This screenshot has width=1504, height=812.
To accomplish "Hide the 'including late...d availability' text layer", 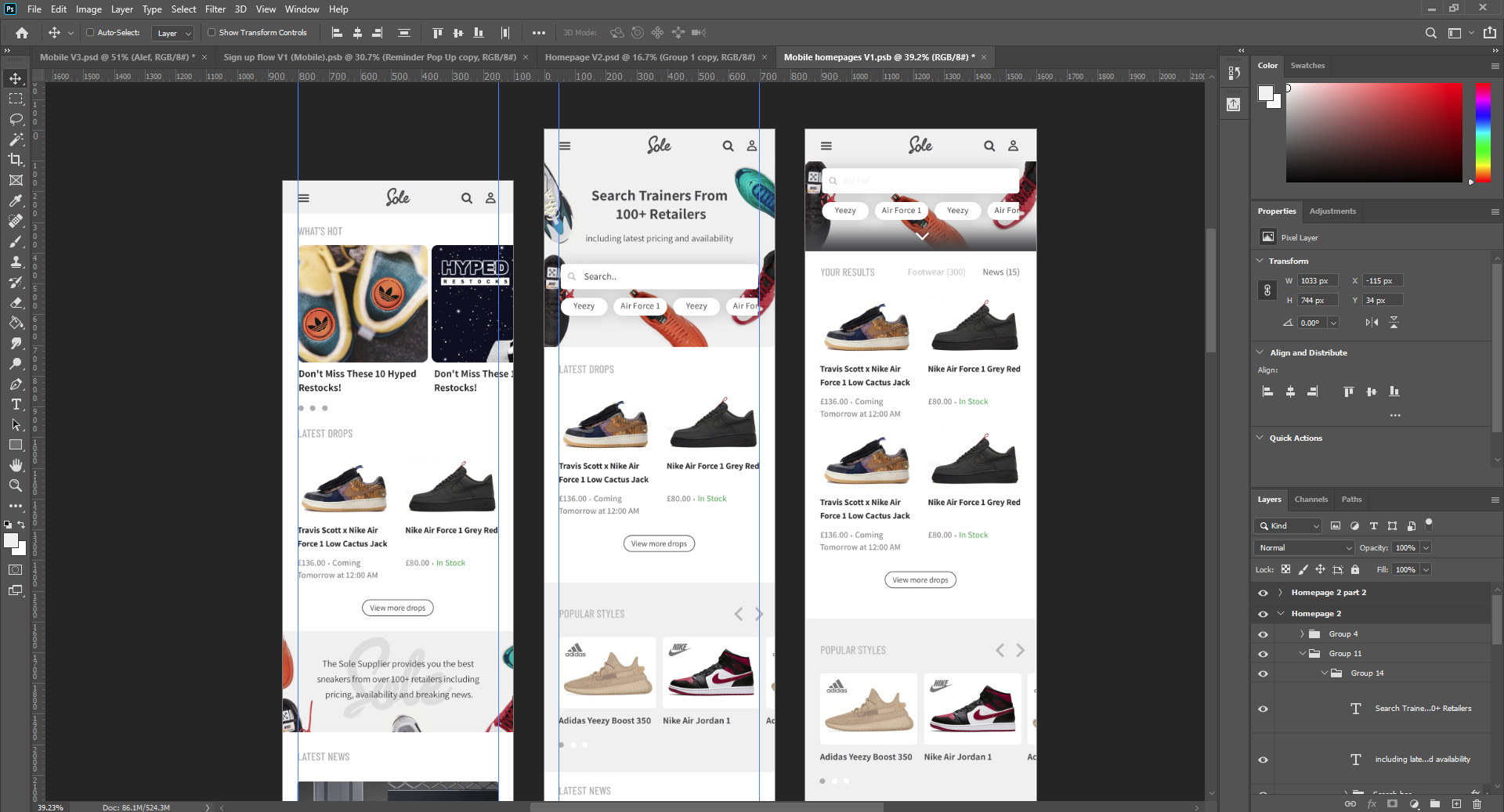I will 1263,760.
